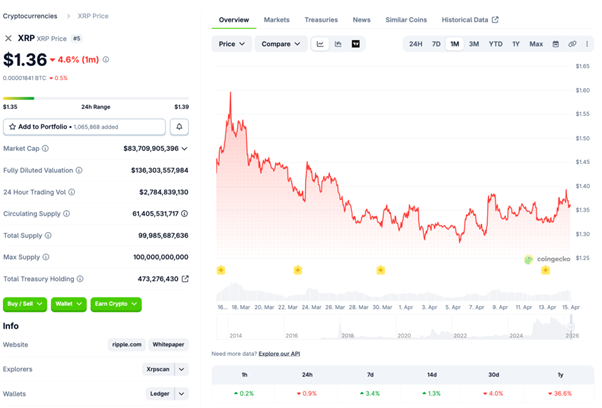Open Total Treasury Holding external link icon
Screen dimensions: 602x408
pos(185,279)
